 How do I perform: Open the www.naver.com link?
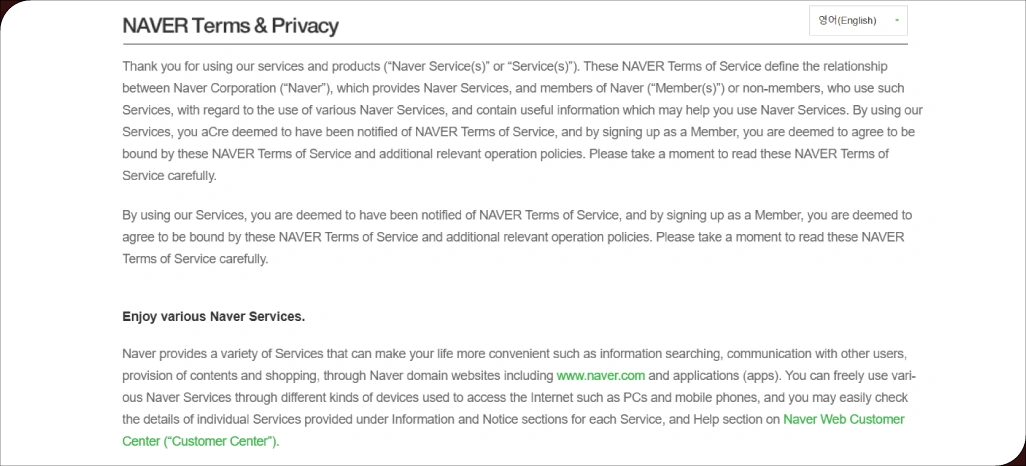601,376
